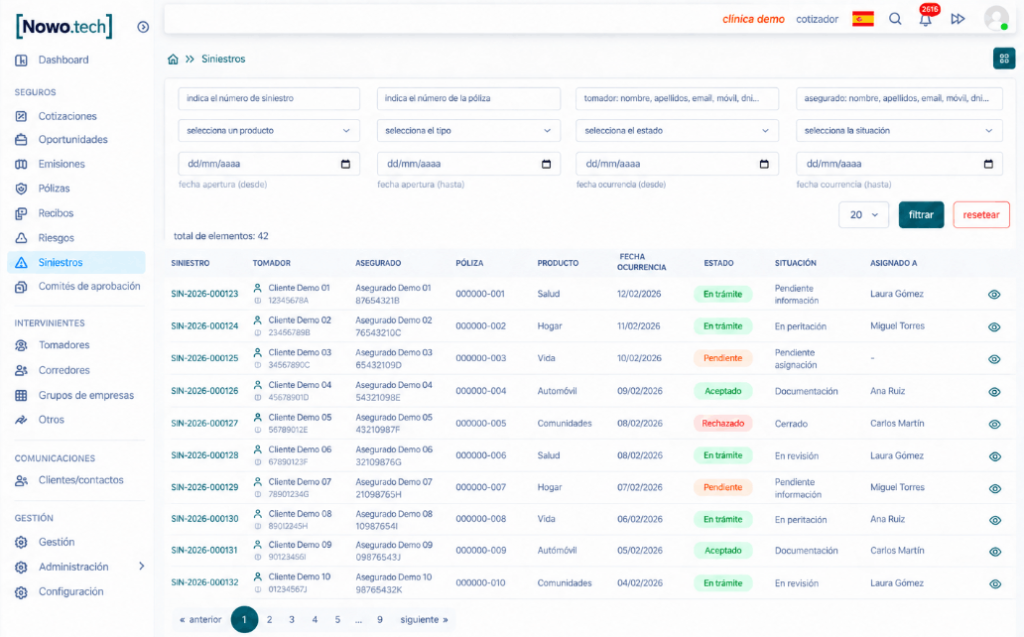Open the user avatar profile menu
This screenshot has height=637, width=1024.
tap(997, 18)
